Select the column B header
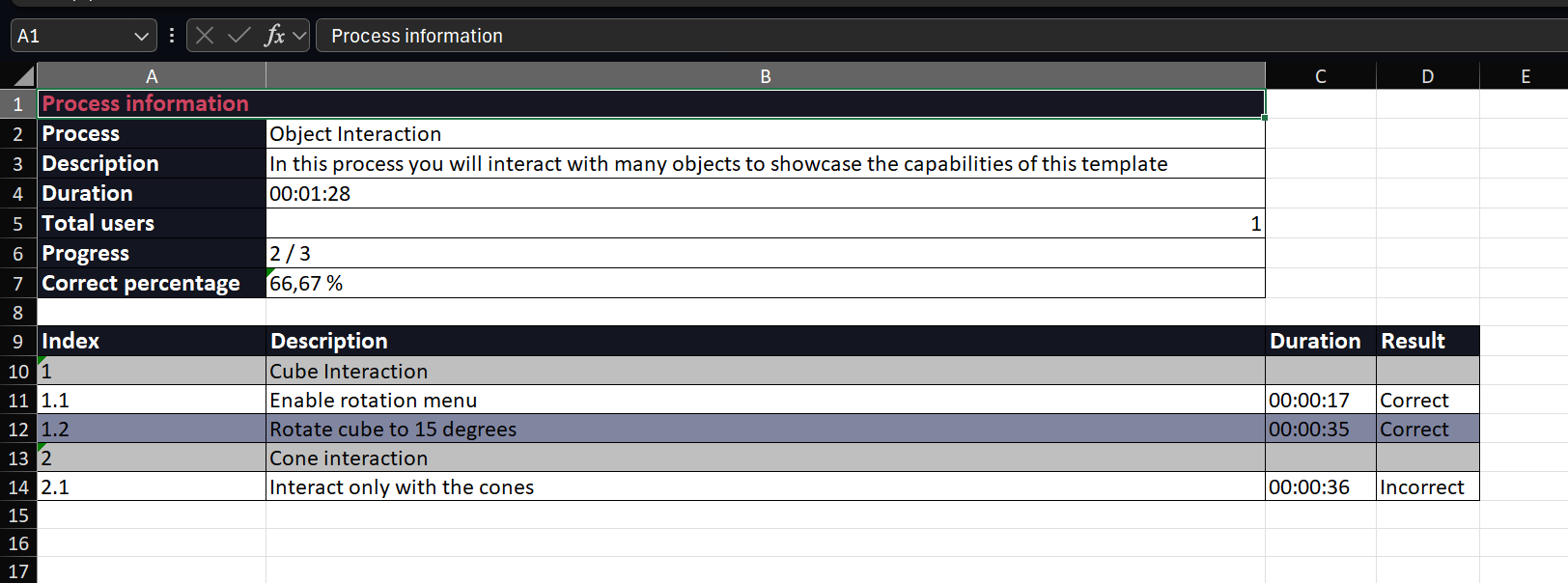 click(765, 76)
